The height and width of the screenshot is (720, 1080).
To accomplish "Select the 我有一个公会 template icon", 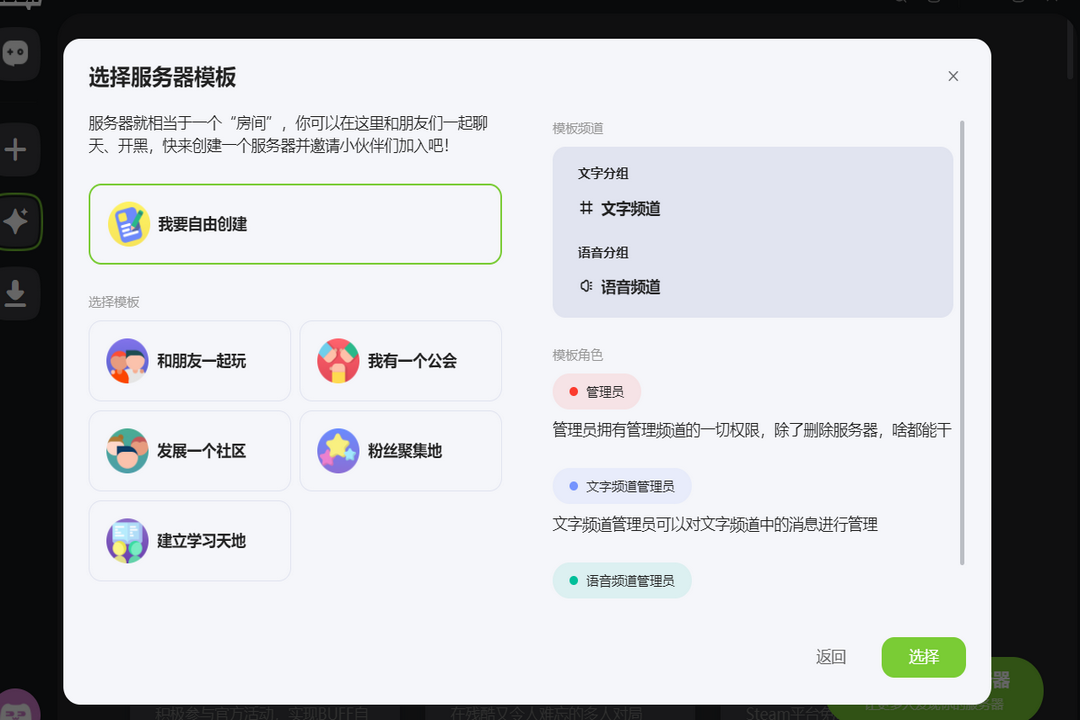I will (x=338, y=361).
